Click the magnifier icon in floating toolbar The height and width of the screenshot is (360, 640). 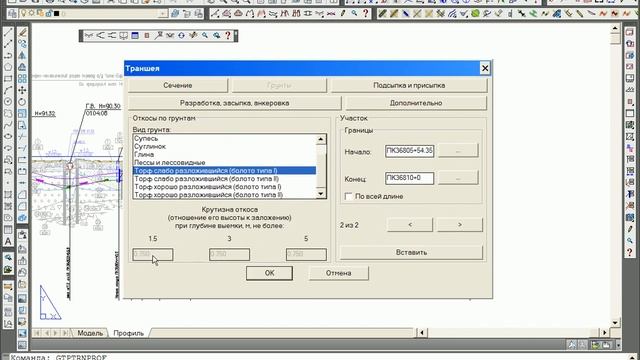point(204,36)
